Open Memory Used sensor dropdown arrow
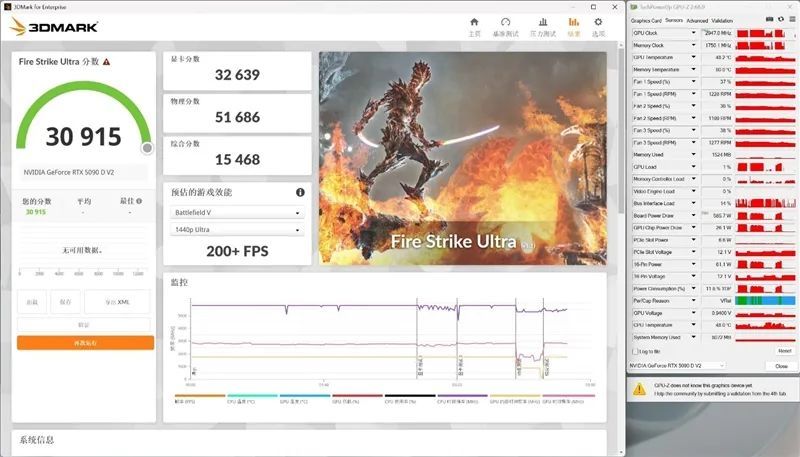The height and width of the screenshot is (457, 800). [693, 155]
